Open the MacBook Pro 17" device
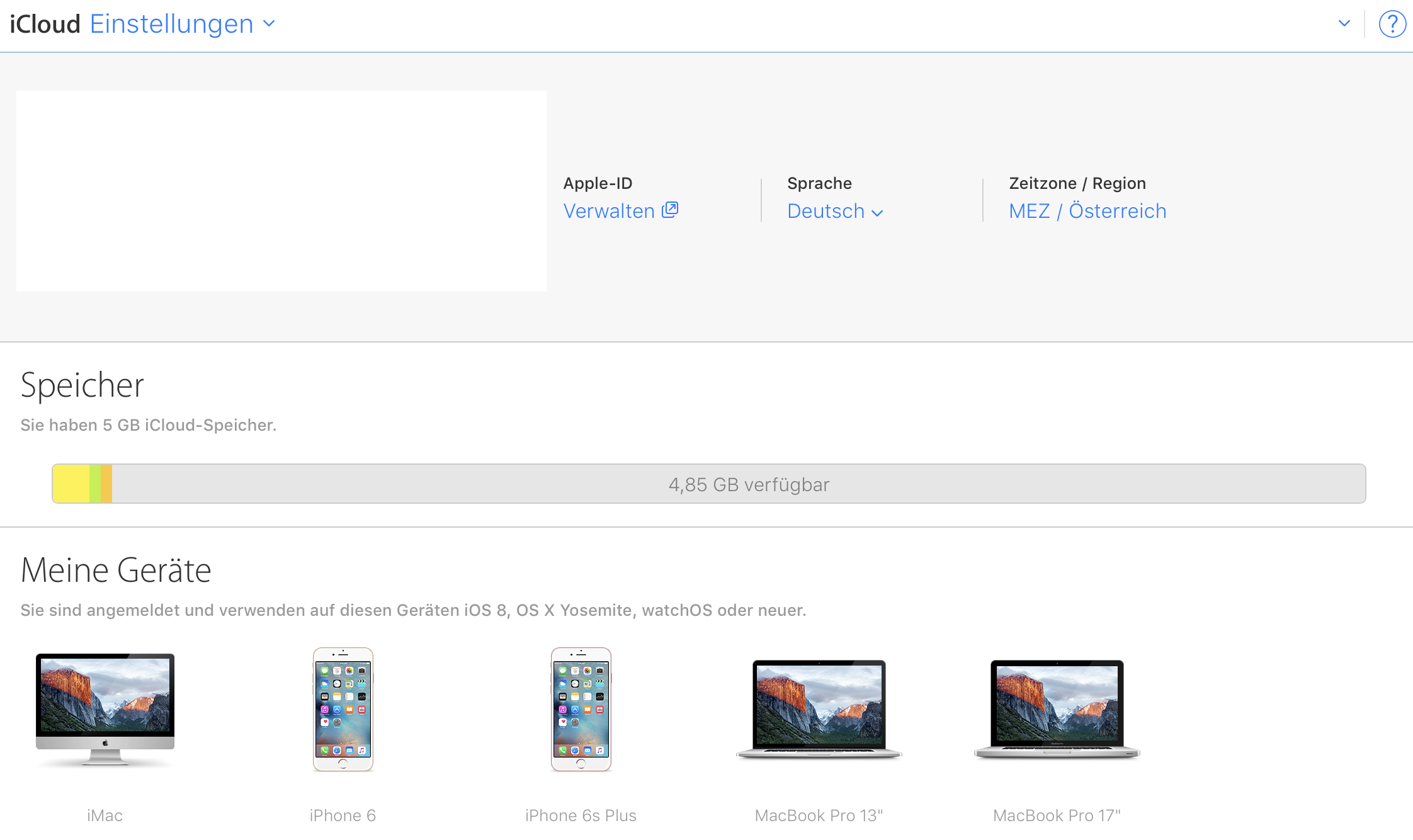1413x840 pixels. 1057,709
